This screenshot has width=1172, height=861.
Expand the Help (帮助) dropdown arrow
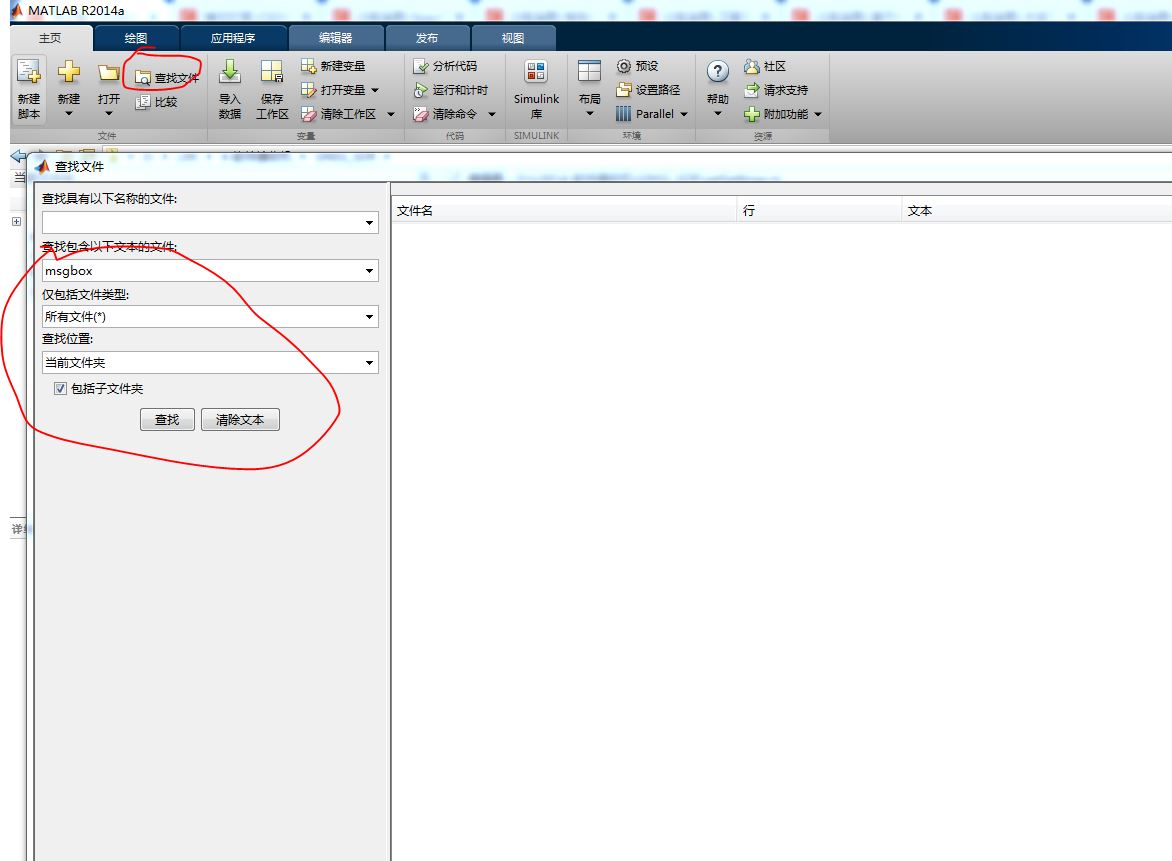point(718,114)
